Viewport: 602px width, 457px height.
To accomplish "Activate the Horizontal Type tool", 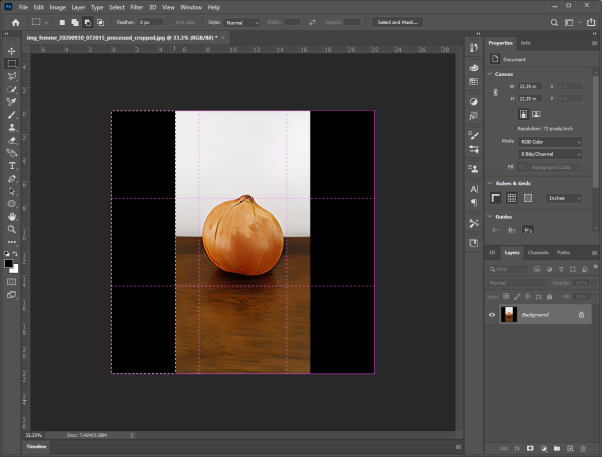I will [x=12, y=166].
